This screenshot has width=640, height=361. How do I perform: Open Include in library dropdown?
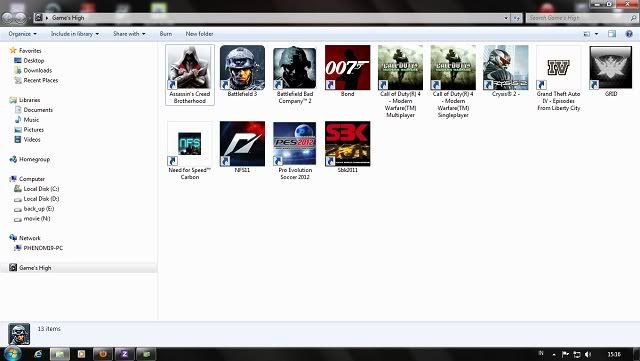click(x=75, y=34)
